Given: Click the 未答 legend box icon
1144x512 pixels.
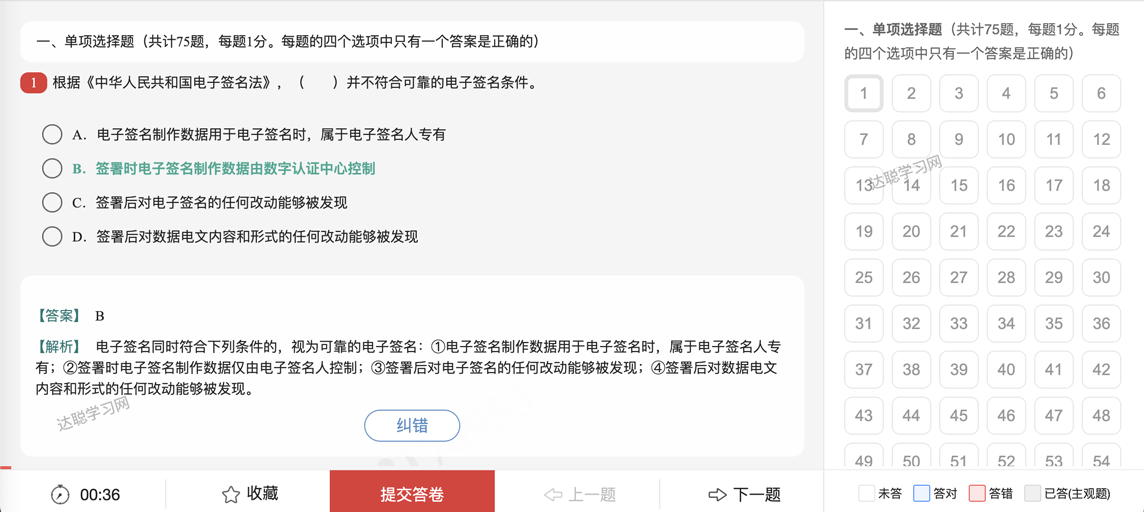Looking at the screenshot, I should [x=866, y=494].
